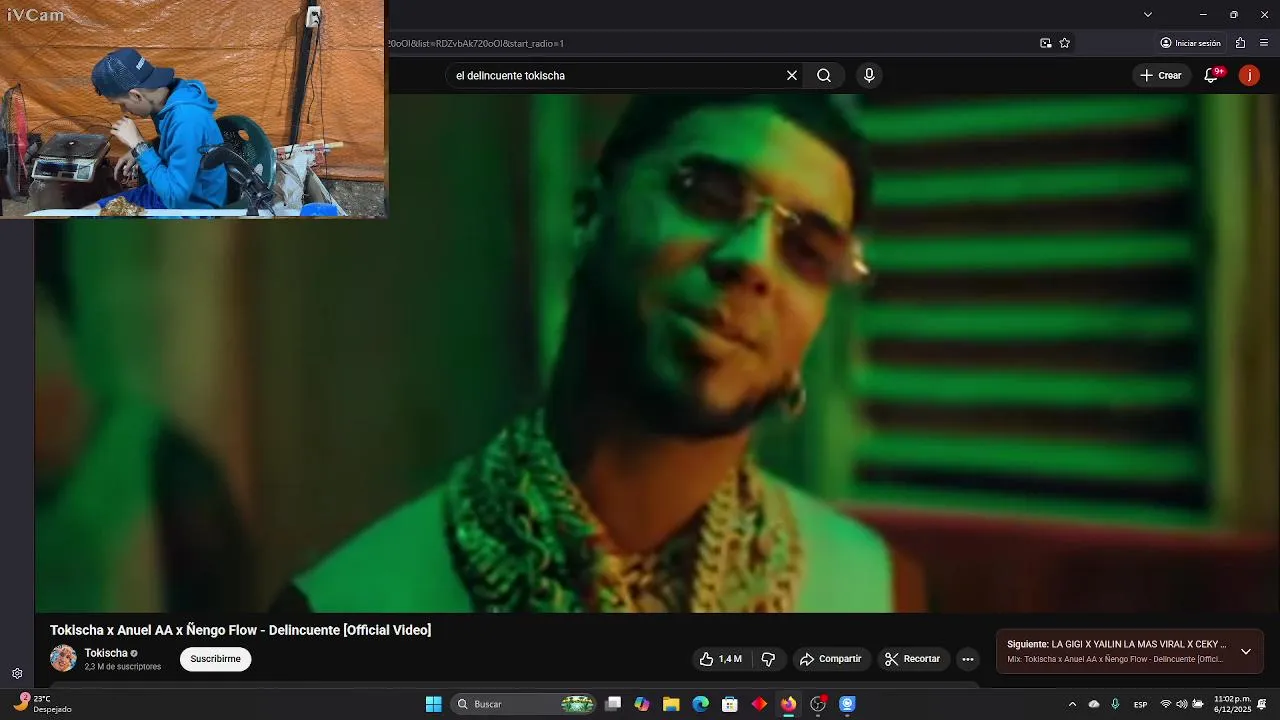Open the Windows Start menu
This screenshot has width=1280, height=720.
click(x=433, y=704)
